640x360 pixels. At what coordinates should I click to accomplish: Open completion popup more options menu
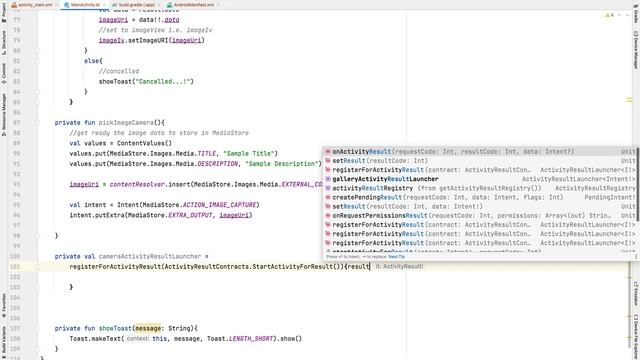point(636,257)
